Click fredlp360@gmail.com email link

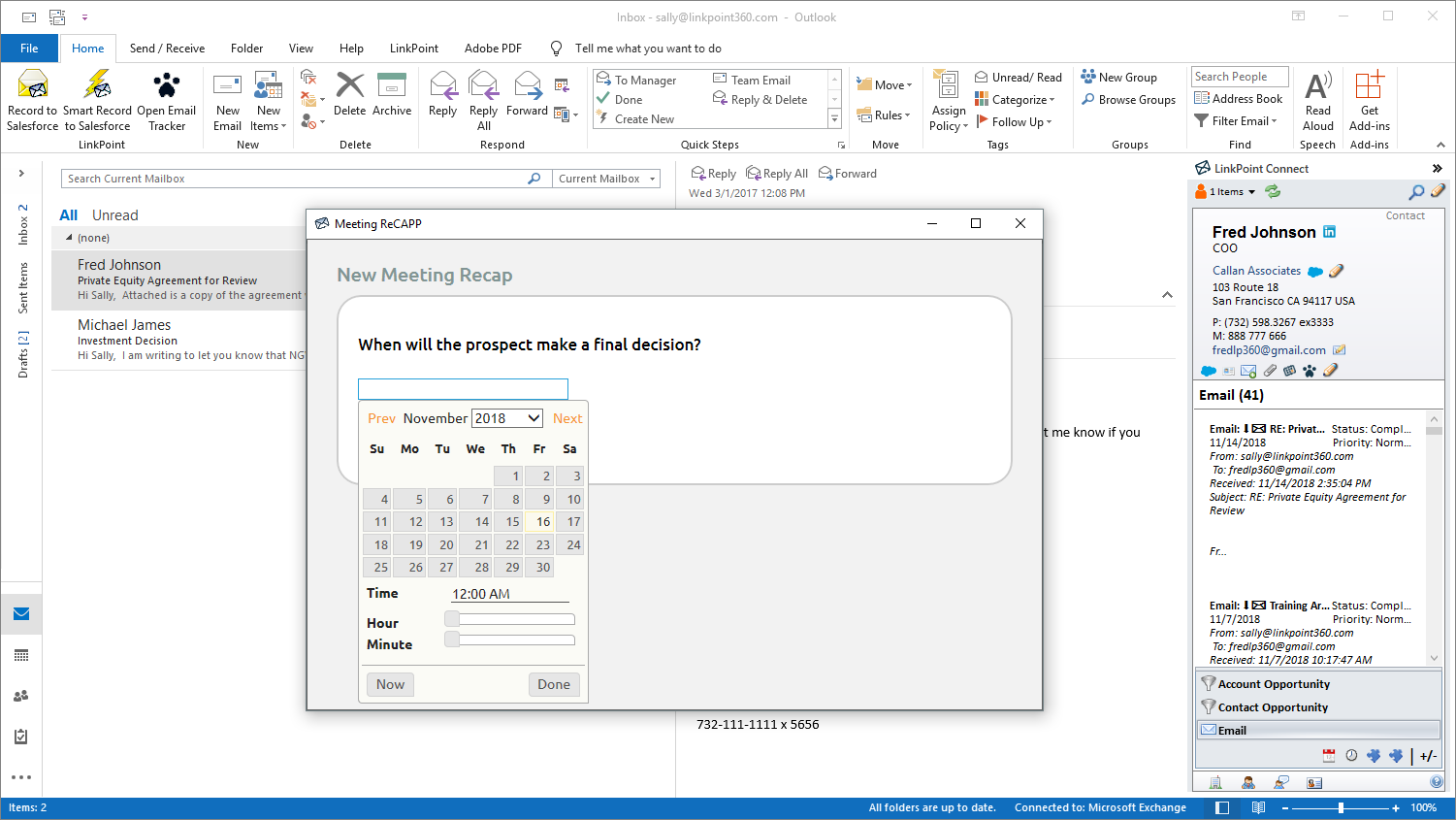[1269, 350]
